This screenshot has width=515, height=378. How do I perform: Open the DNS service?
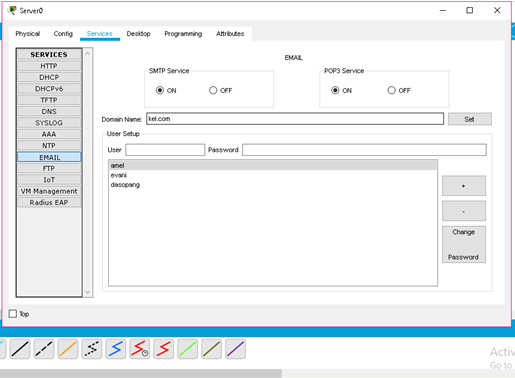pyautogui.click(x=49, y=111)
